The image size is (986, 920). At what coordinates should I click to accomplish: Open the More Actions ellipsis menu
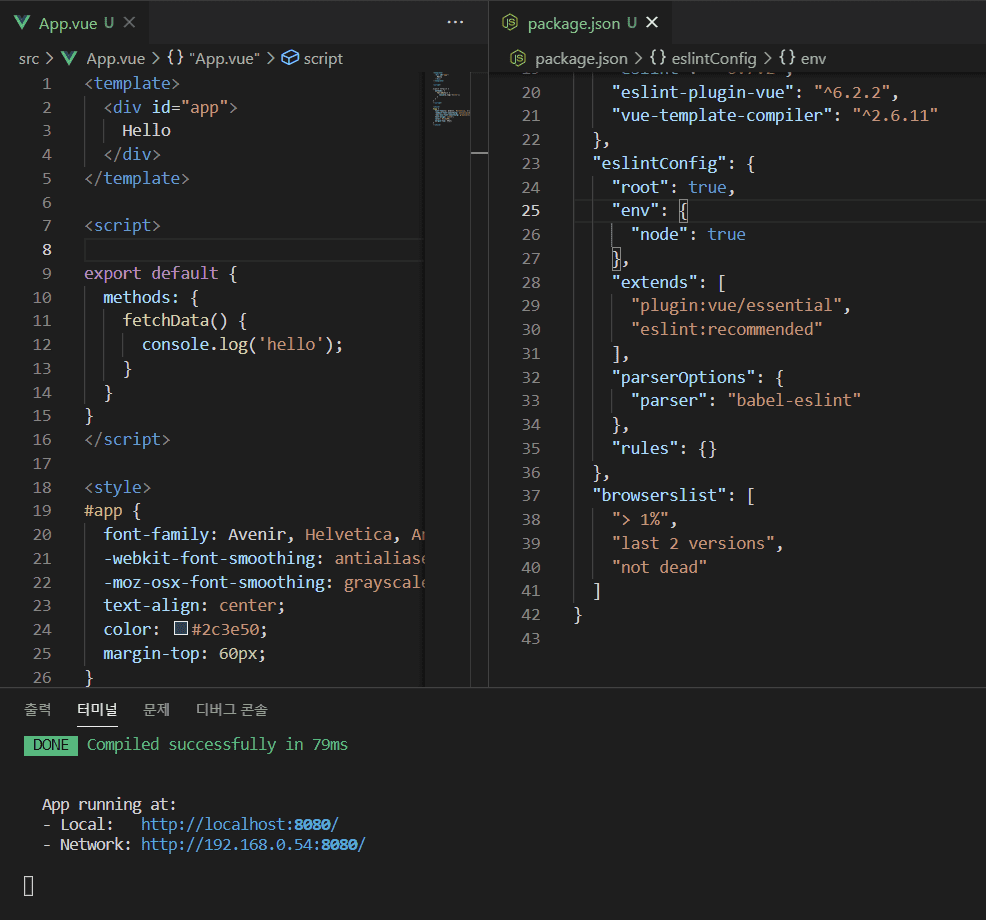[x=455, y=22]
